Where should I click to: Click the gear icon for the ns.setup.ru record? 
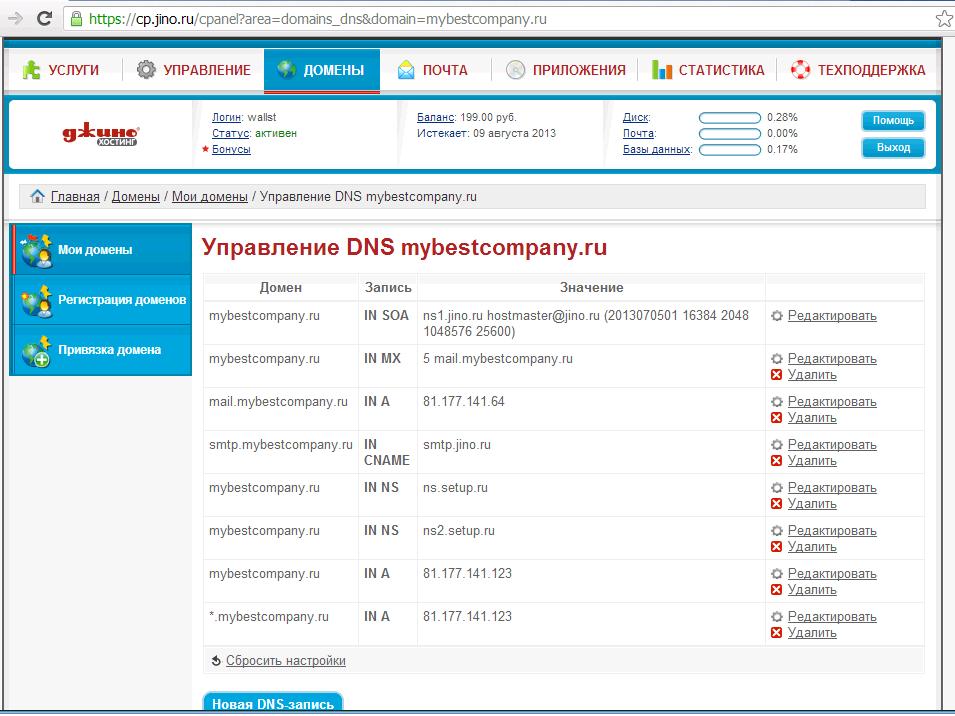pyautogui.click(x=777, y=488)
